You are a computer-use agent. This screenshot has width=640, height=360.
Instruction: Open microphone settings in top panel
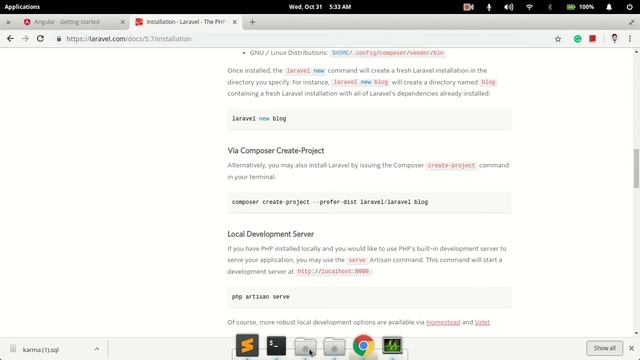tap(489, 7)
